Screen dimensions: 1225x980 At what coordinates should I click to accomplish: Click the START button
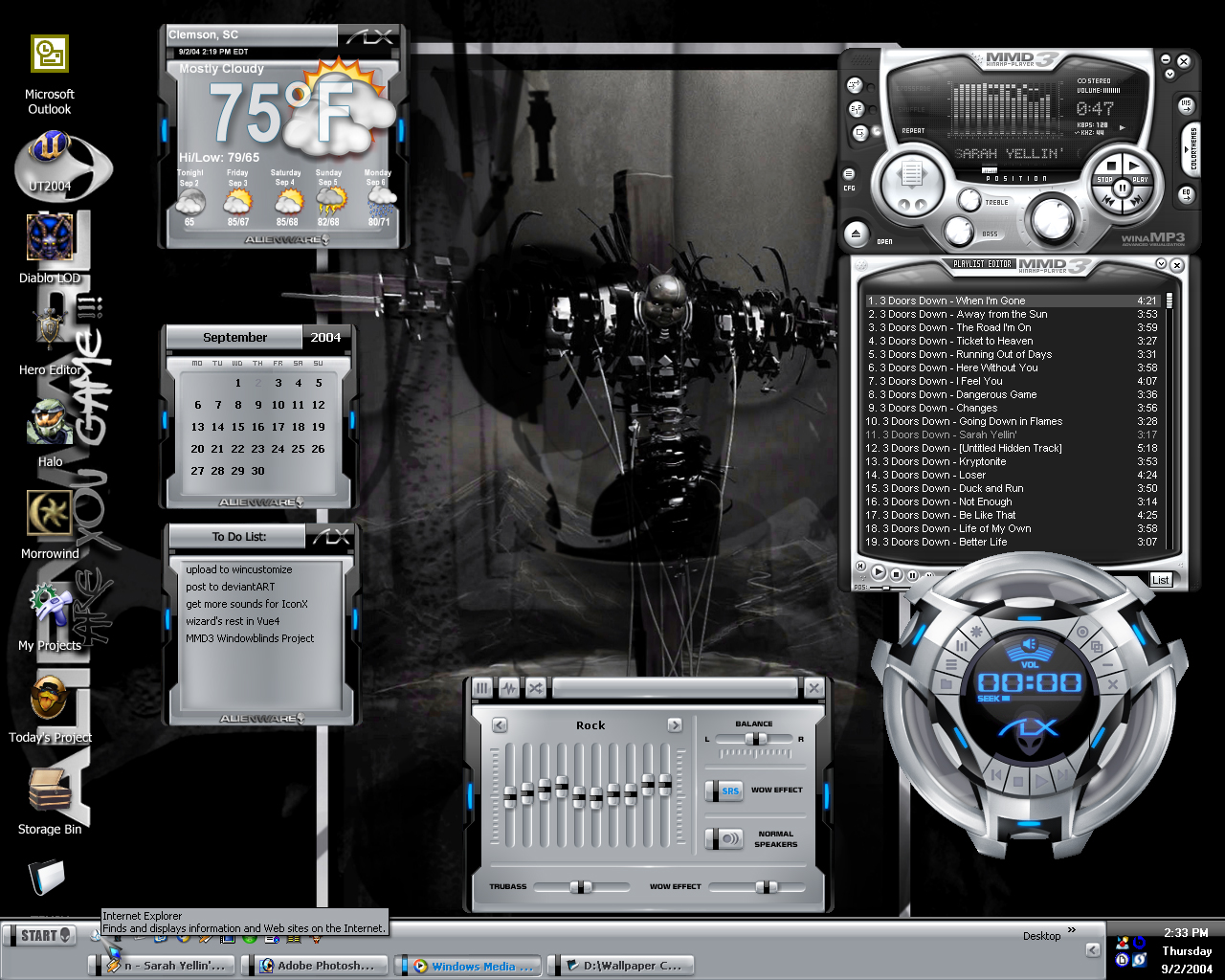pyautogui.click(x=40, y=935)
